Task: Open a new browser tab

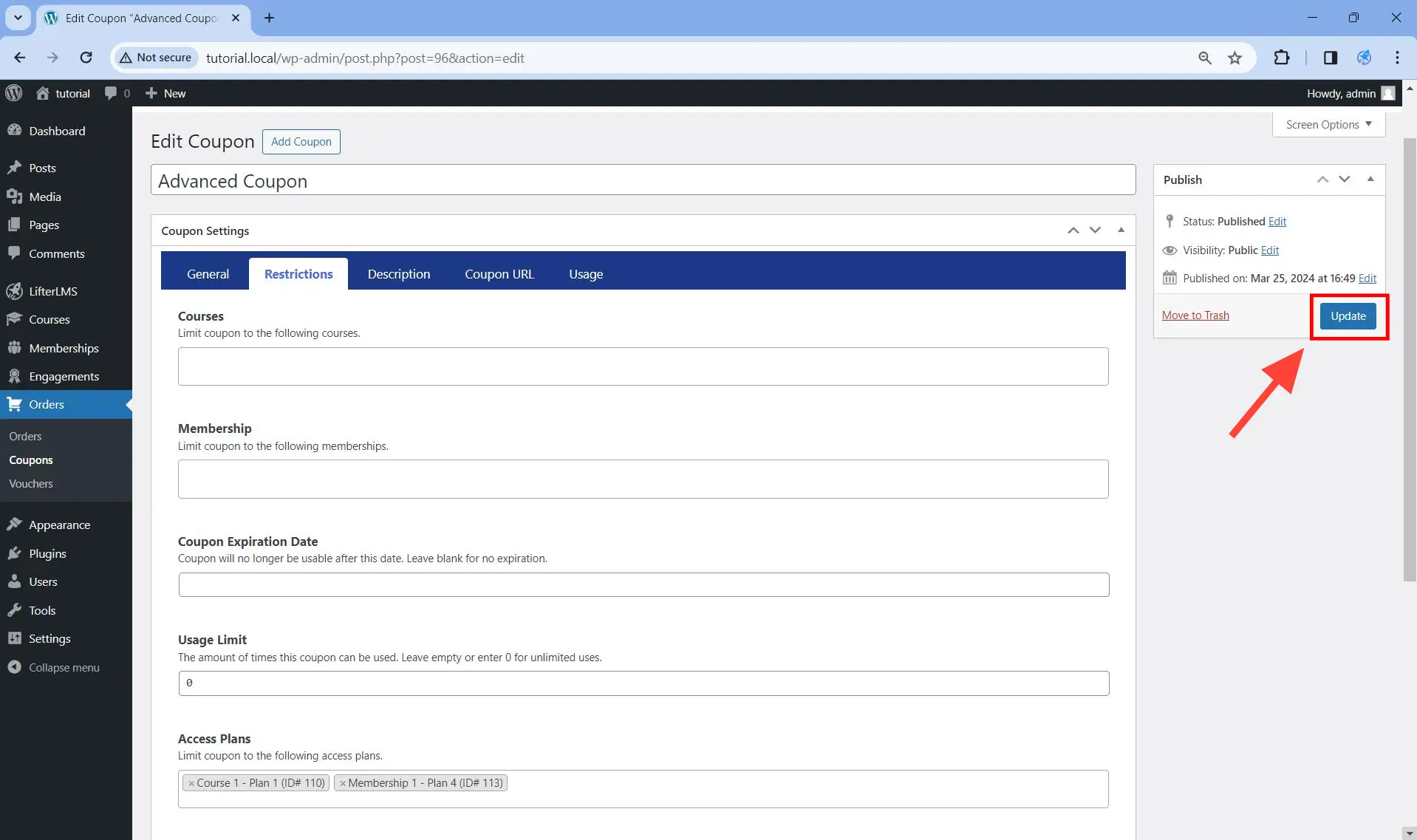Action: pos(269,18)
